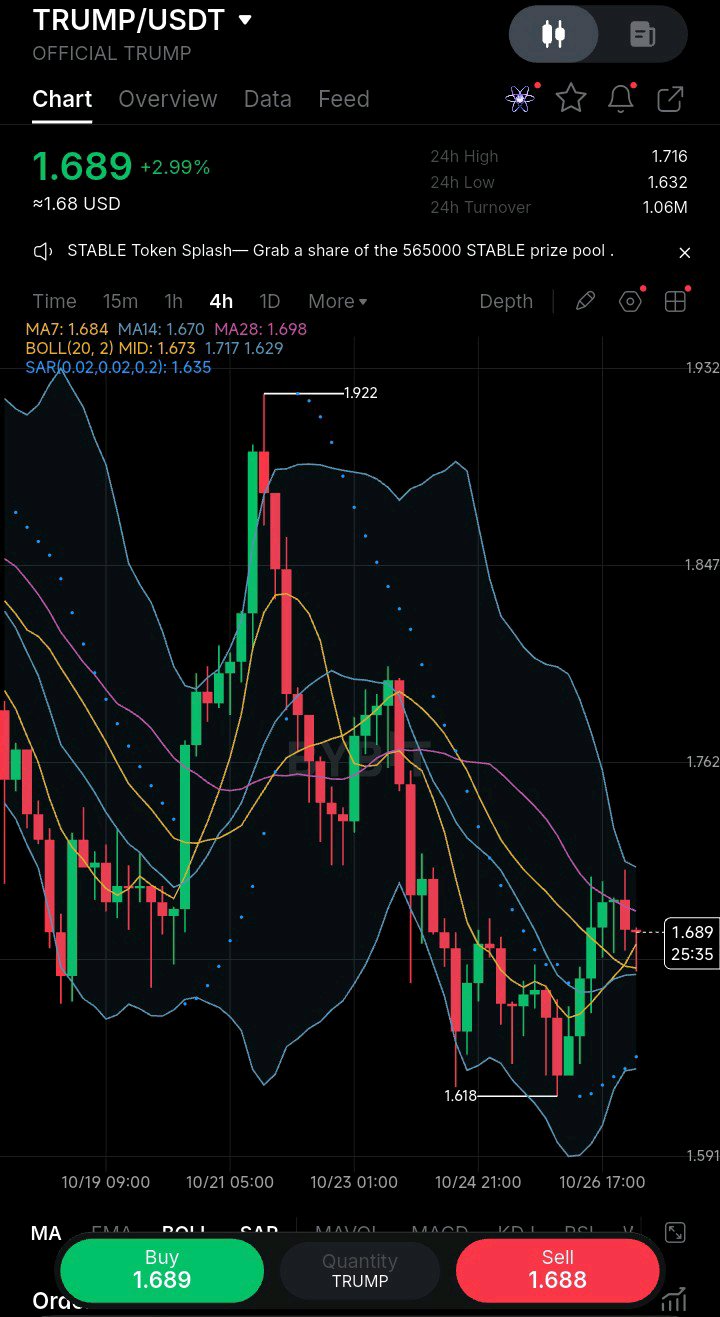
Task: Toggle the SAR indicator
Action: [x=259, y=1233]
